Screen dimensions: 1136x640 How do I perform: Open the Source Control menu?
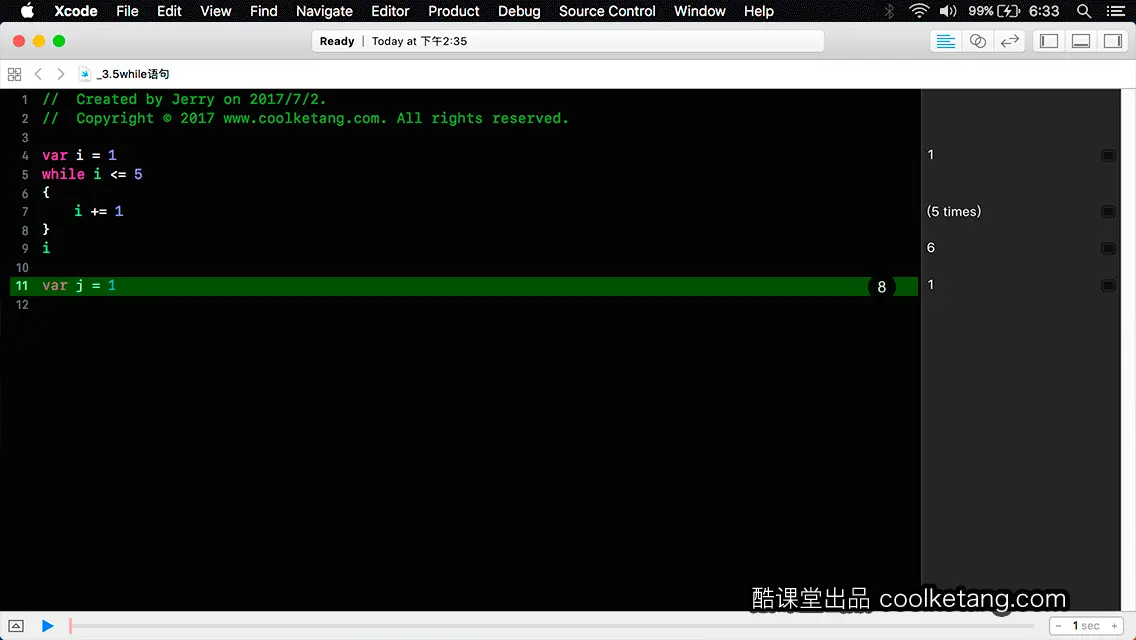coord(607,11)
